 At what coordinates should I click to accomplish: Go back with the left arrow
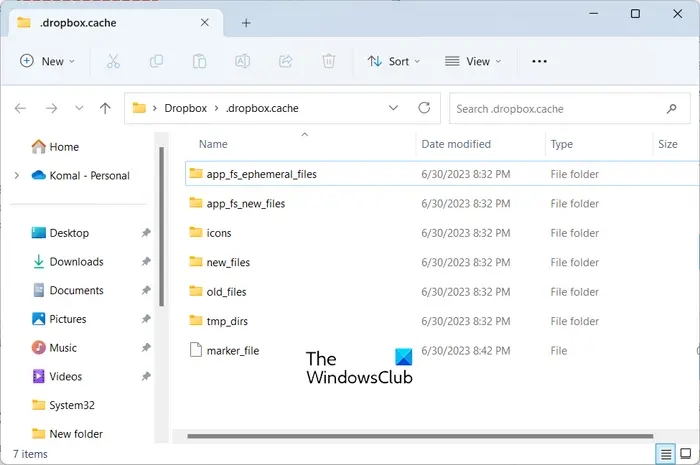21,108
